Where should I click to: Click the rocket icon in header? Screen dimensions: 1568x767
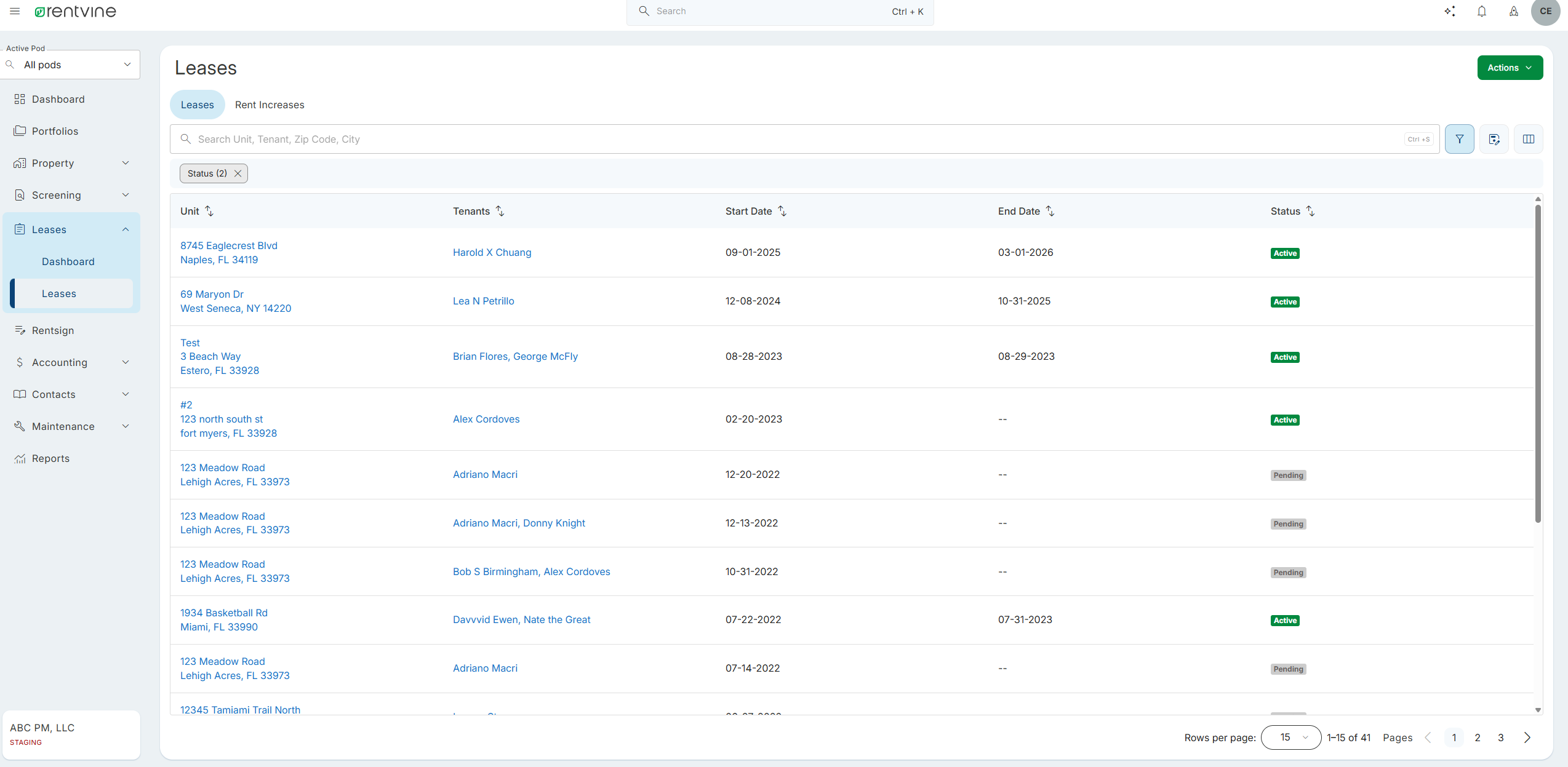pos(1513,11)
